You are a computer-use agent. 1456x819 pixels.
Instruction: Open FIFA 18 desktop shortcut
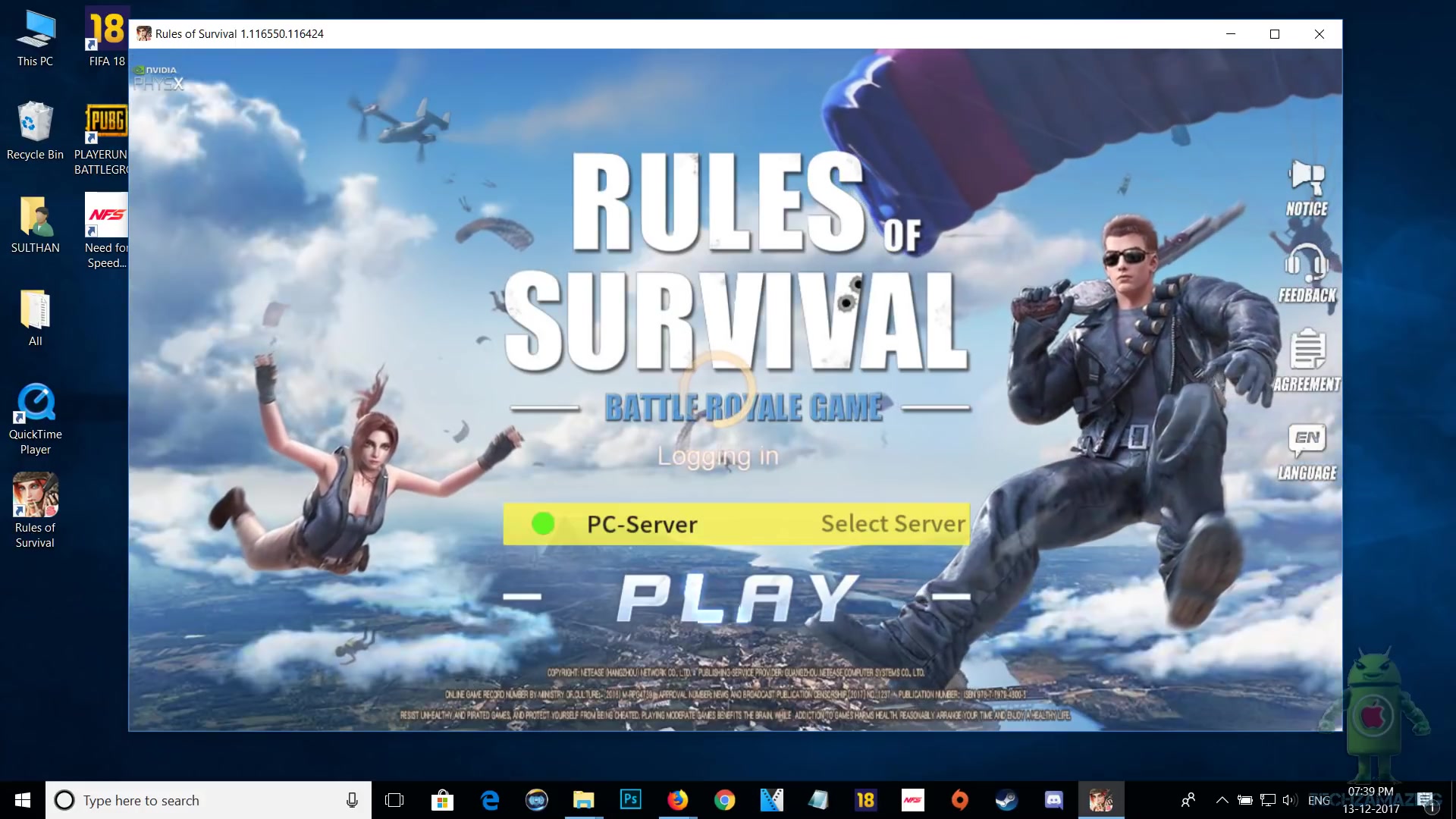pyautogui.click(x=106, y=30)
